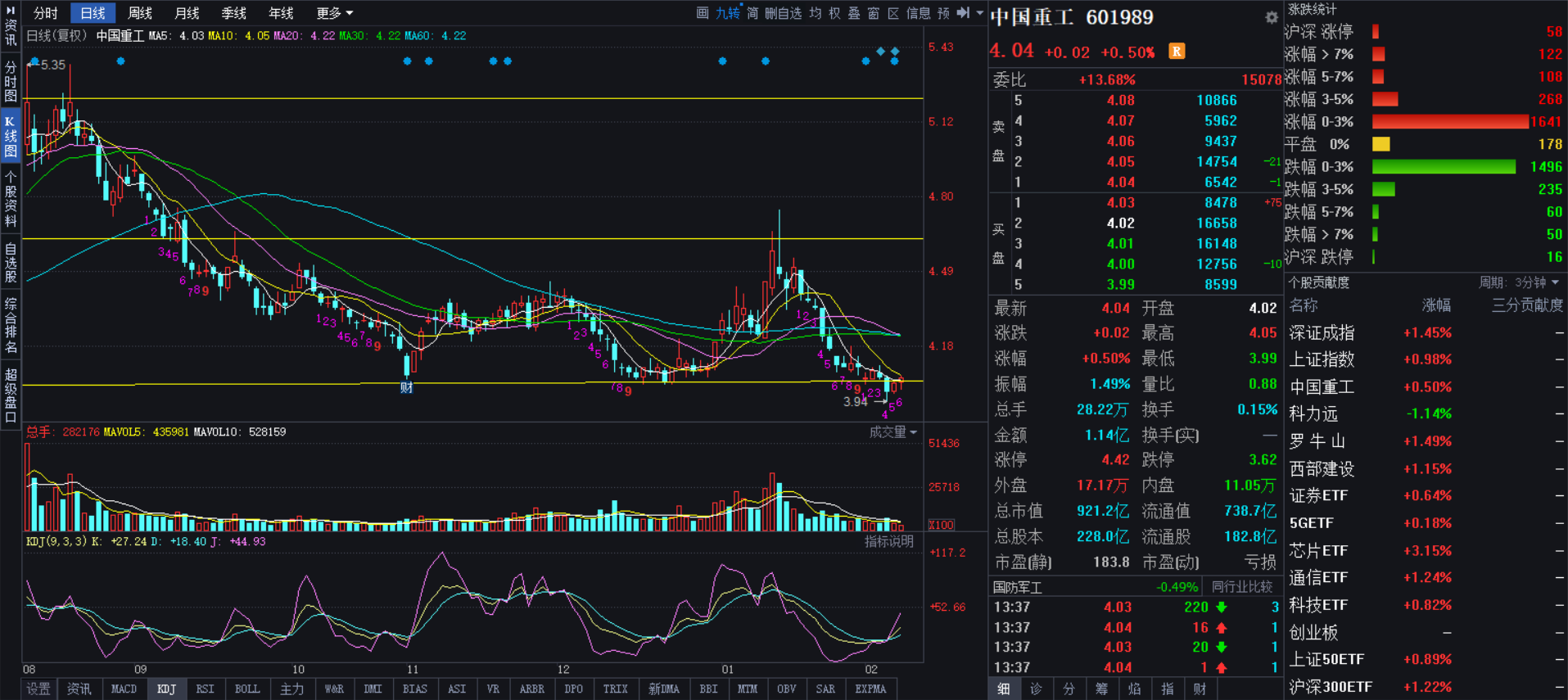Open the 筹 chip distribution tab icon
The width and height of the screenshot is (1568, 700).
(x=1101, y=689)
